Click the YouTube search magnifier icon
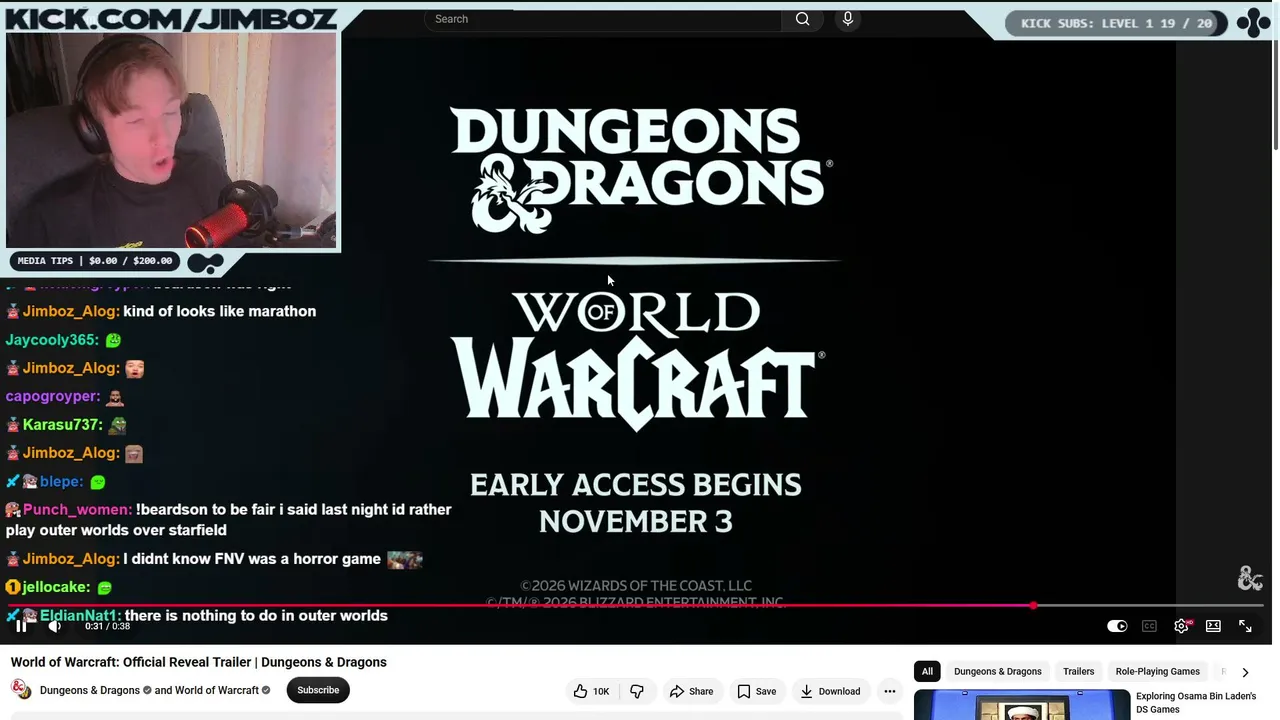Viewport: 1280px width, 720px height. 802,19
